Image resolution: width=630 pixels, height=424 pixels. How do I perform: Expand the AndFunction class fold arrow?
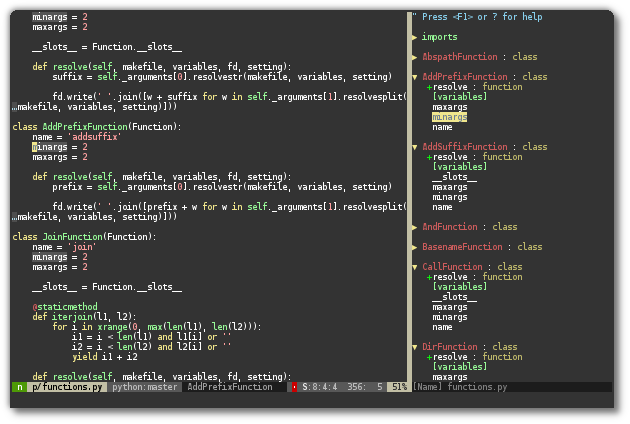[x=415, y=227]
